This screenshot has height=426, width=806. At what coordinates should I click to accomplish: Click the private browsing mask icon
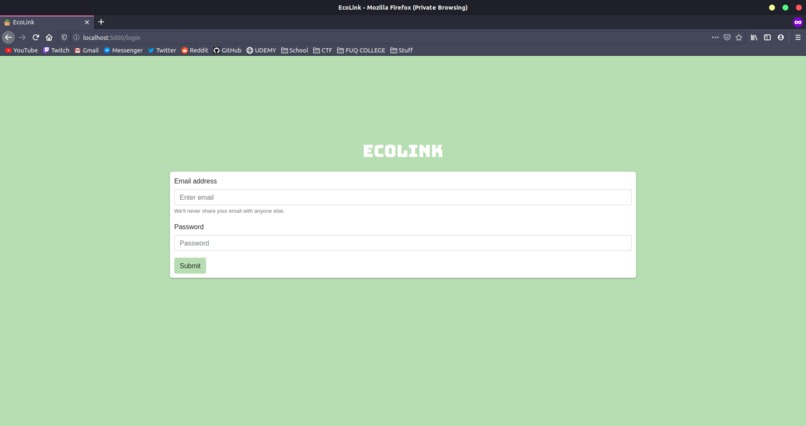click(x=798, y=22)
